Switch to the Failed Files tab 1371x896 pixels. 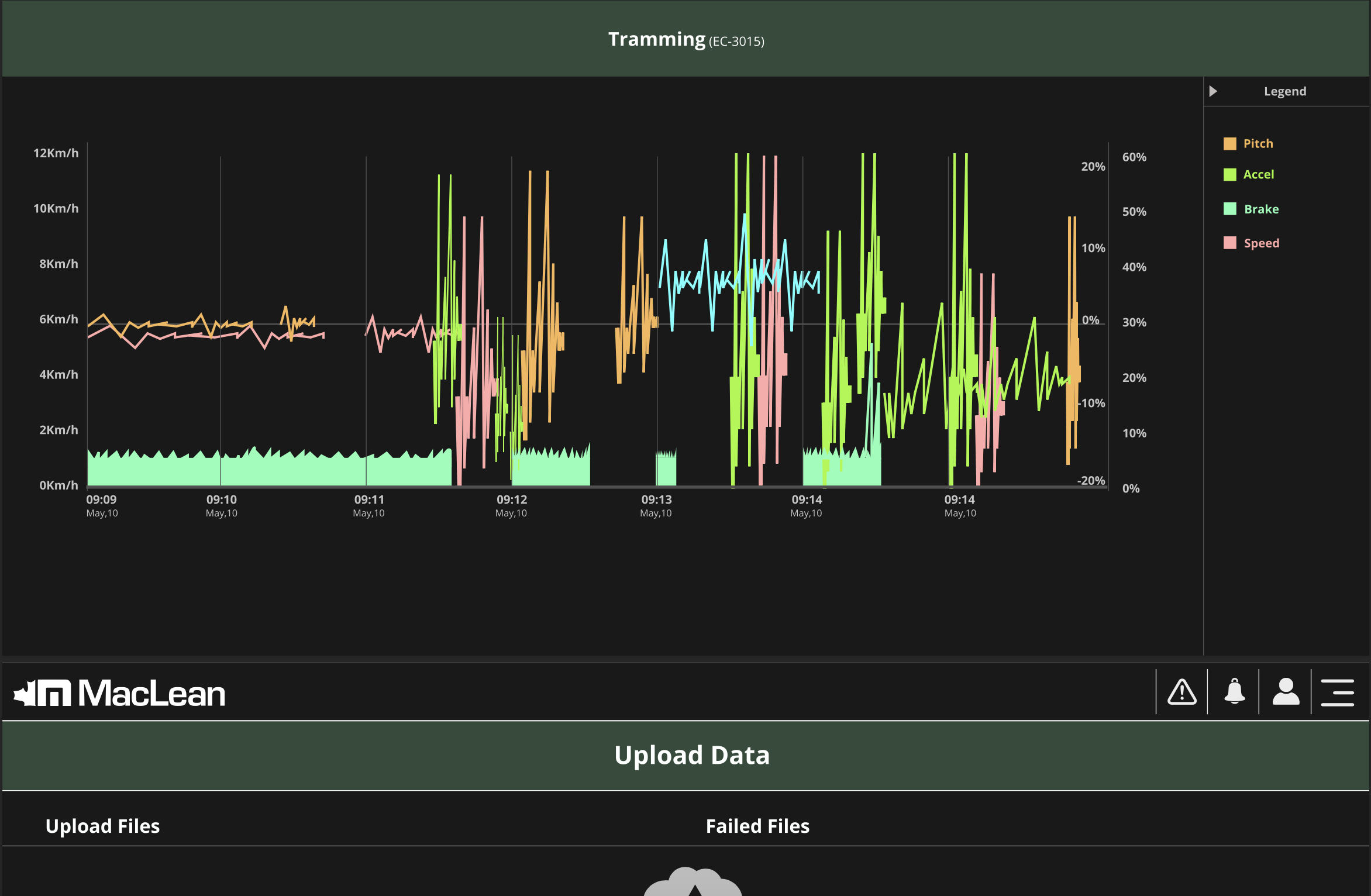[x=757, y=826]
